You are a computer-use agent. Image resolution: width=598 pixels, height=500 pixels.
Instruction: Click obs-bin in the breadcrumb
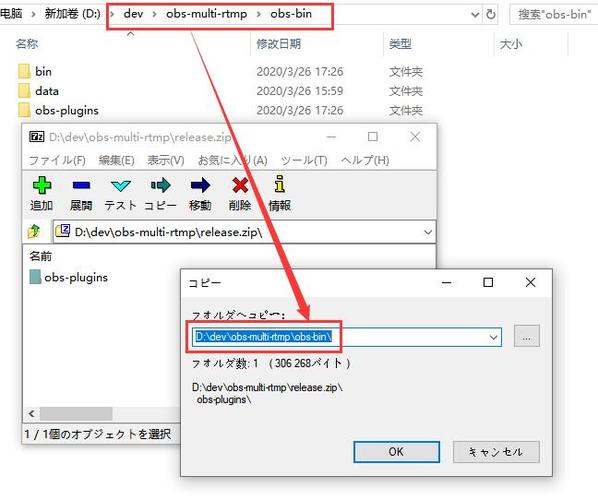pos(291,14)
